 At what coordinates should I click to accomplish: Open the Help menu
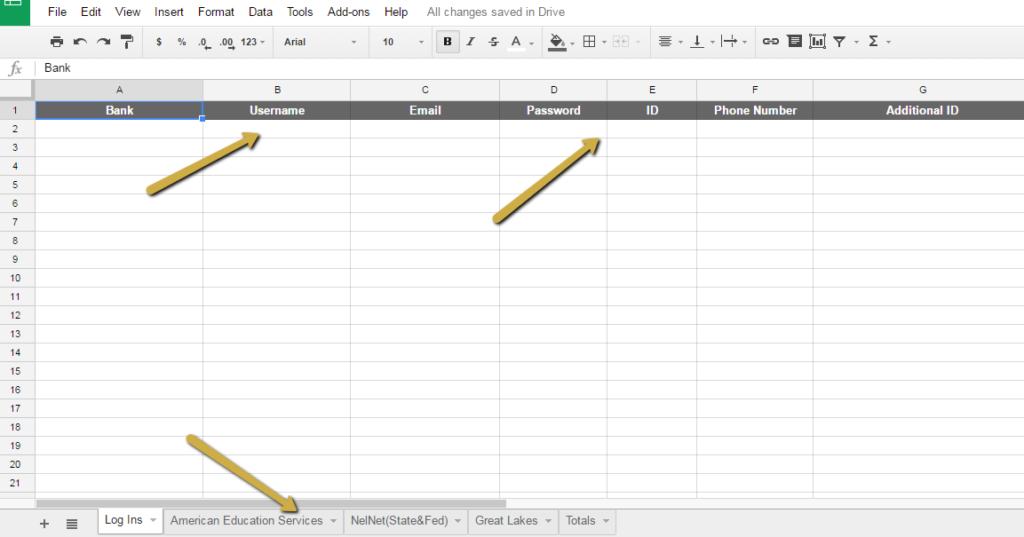pos(396,12)
